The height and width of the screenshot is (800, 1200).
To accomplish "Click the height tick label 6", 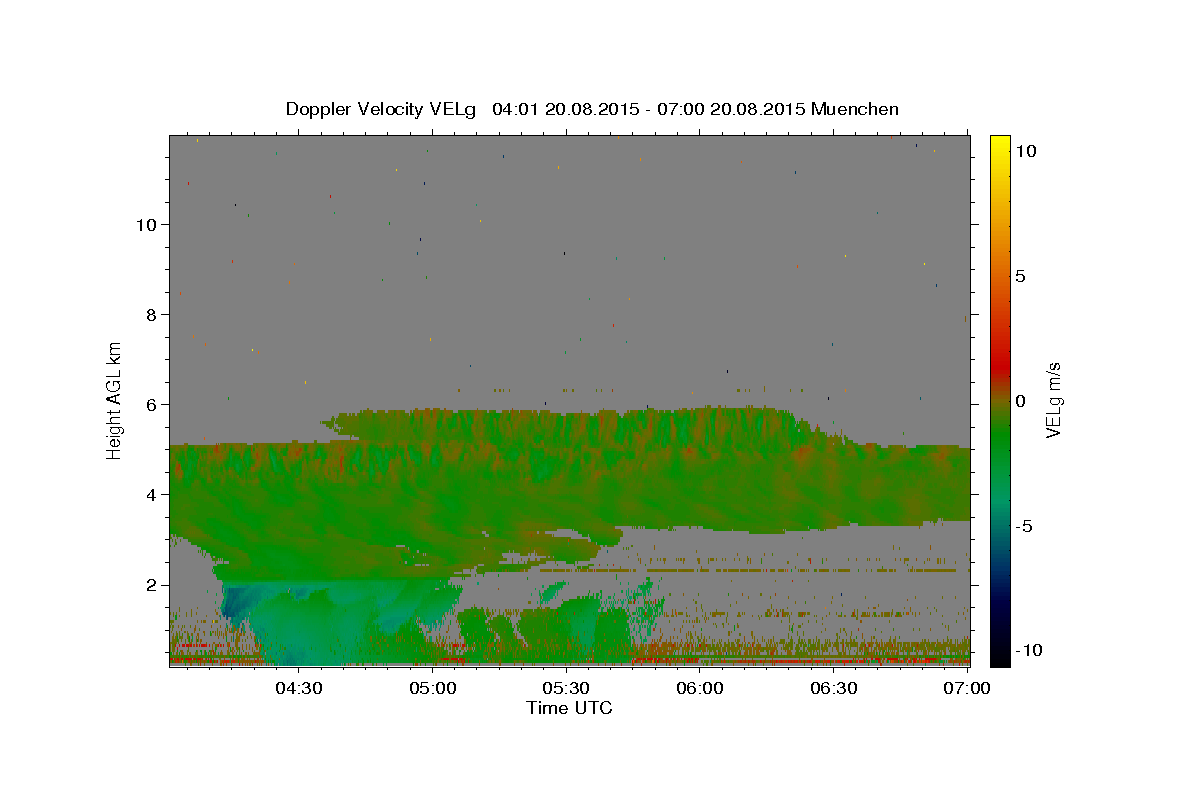I will 152,404.
